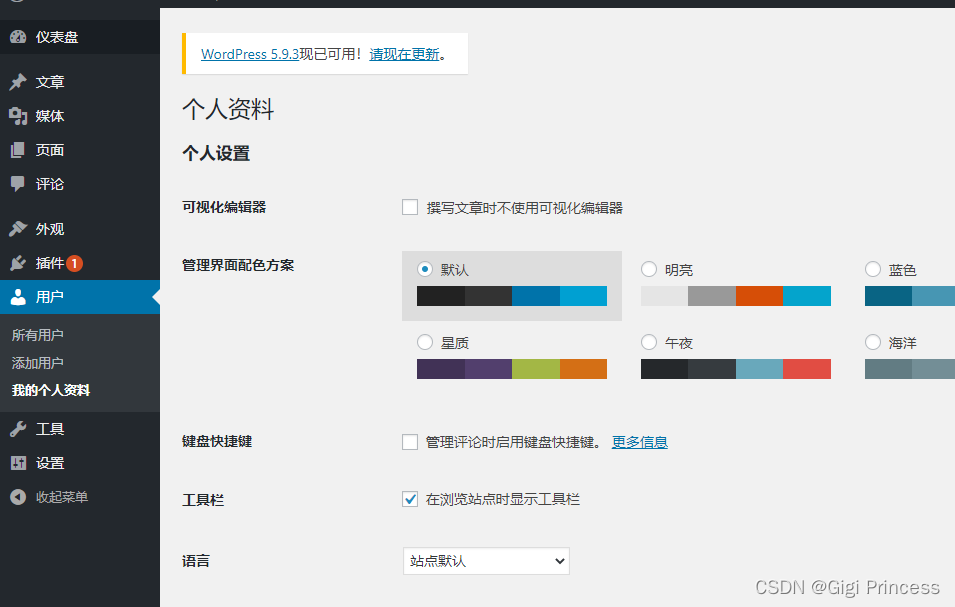Image resolution: width=955 pixels, height=607 pixels.
Task: Open 我的个人资料 submenu item
Action: 51,390
